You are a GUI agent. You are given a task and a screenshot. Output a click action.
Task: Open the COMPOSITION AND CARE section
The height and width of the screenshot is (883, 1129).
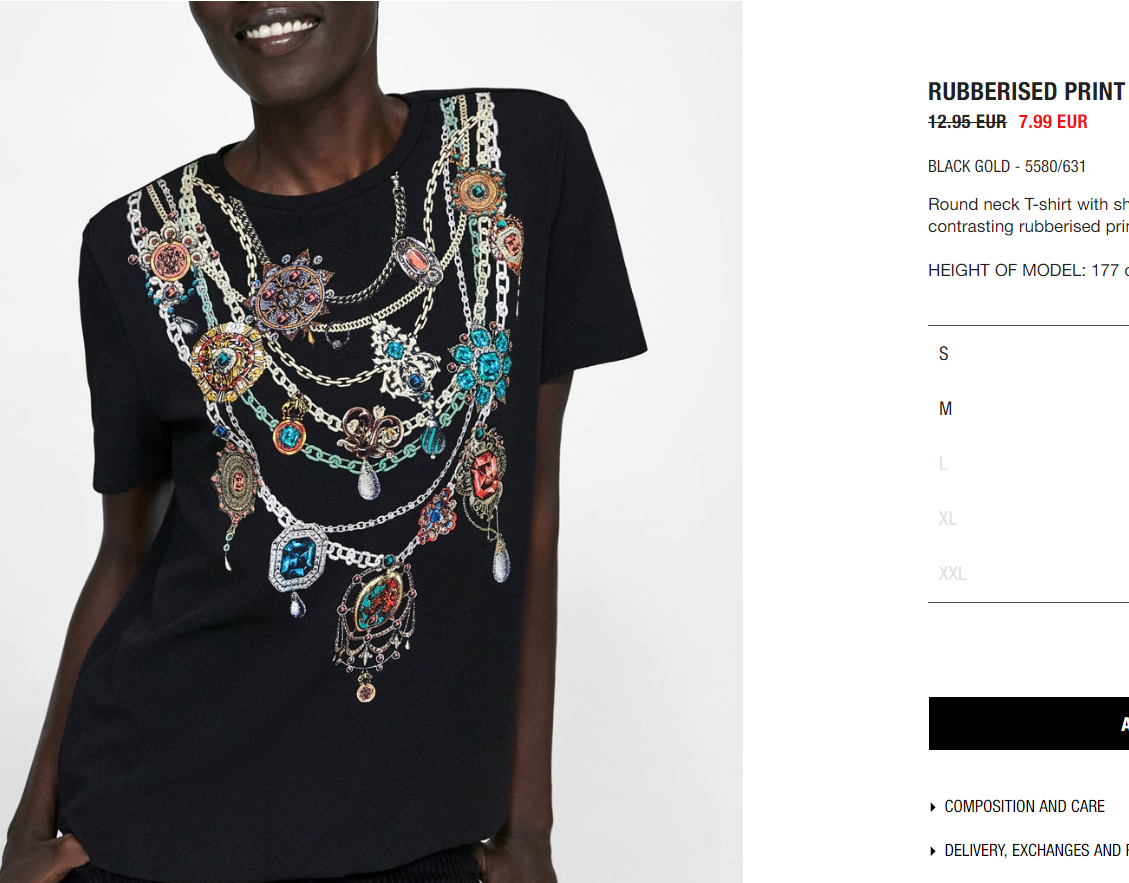point(1024,807)
